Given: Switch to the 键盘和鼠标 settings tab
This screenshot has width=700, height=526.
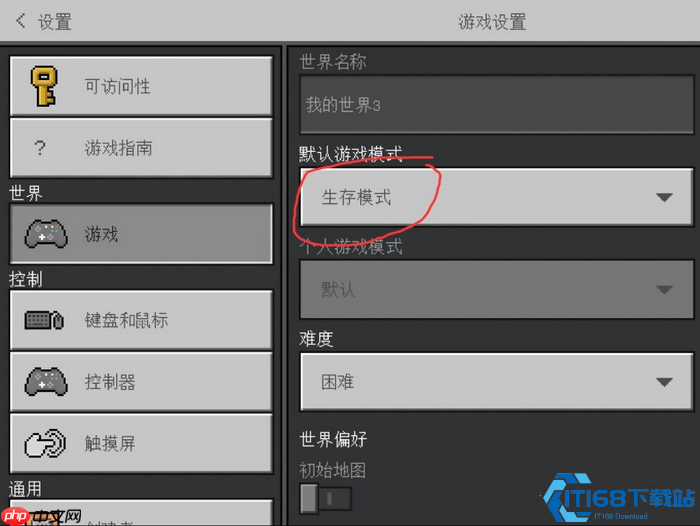Looking at the screenshot, I should [141, 320].
